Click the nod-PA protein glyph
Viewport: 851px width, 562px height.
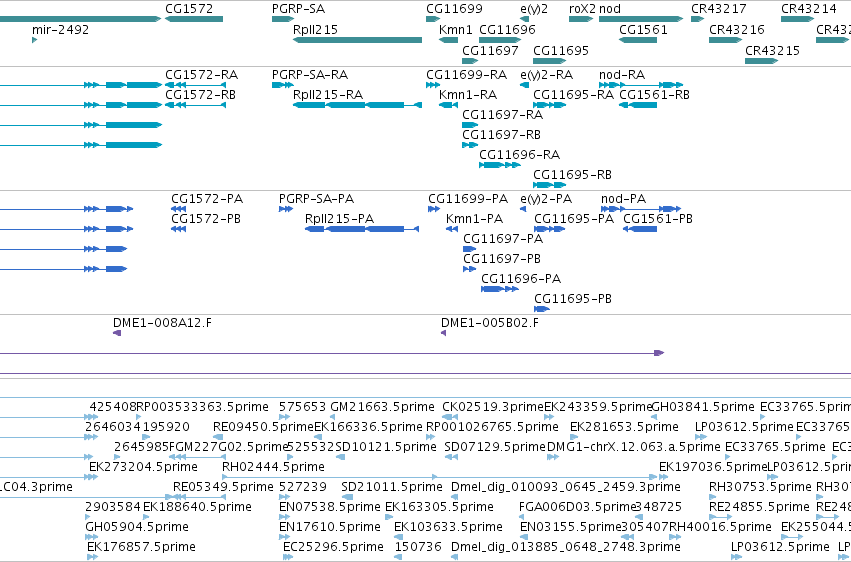coord(641,209)
